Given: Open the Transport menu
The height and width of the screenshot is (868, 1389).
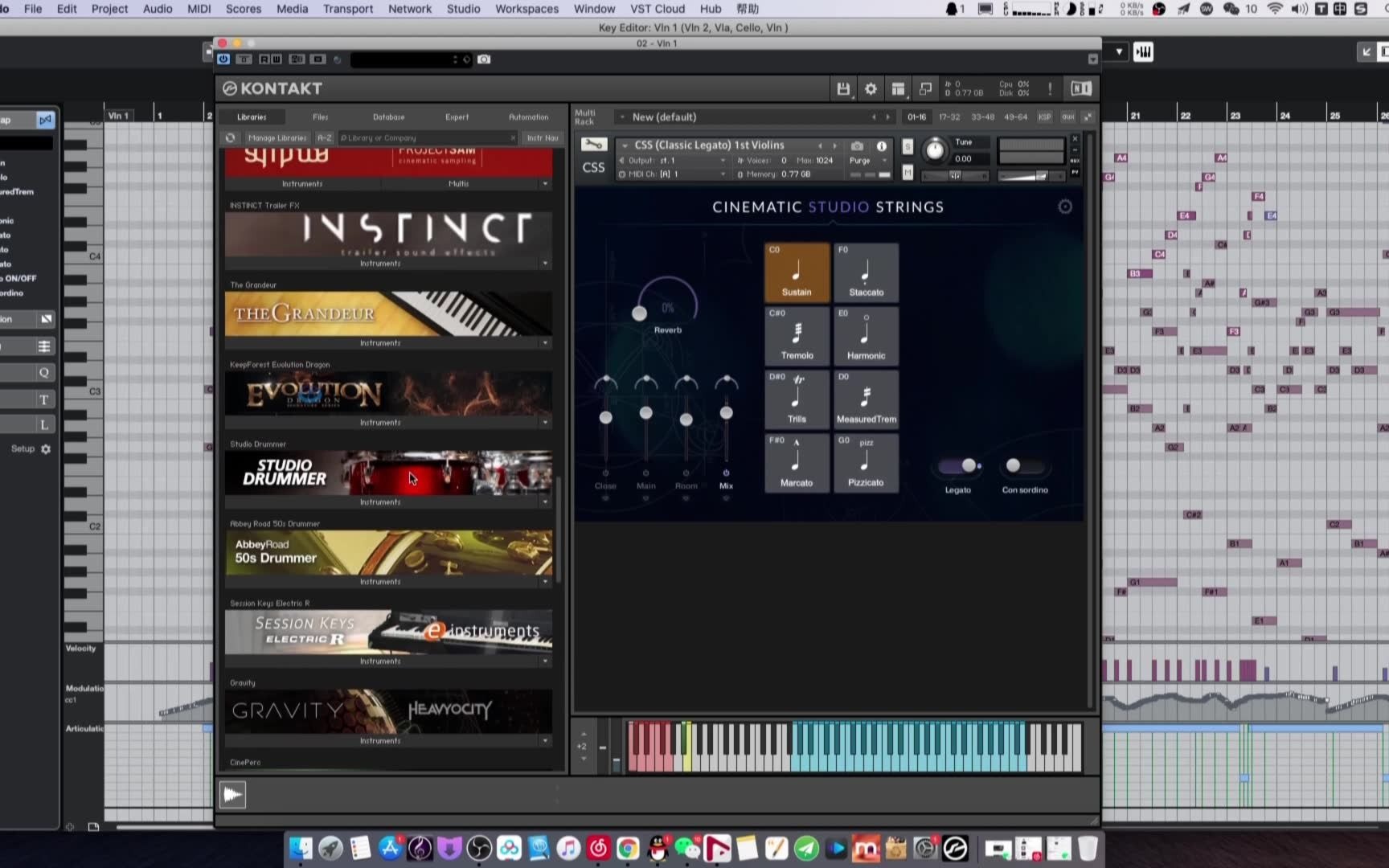Looking at the screenshot, I should pos(348,9).
